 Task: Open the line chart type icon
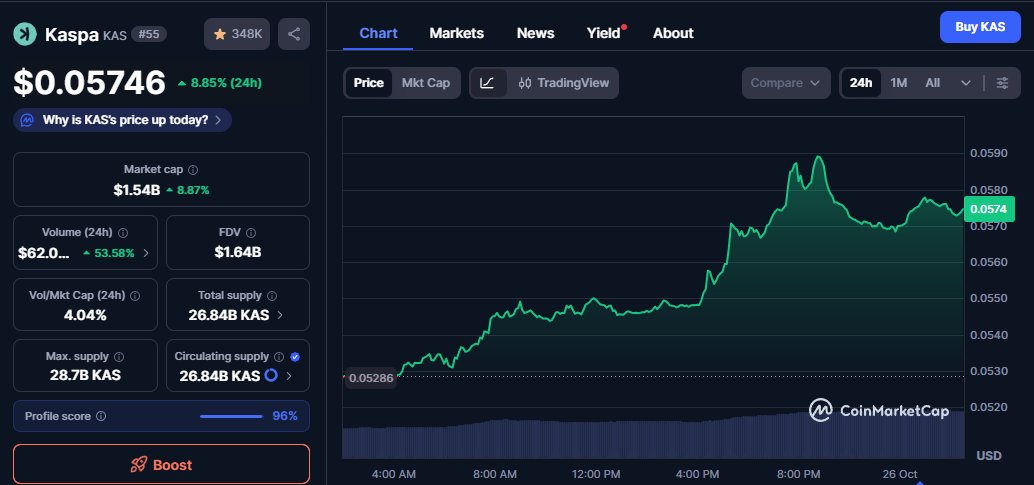[487, 83]
